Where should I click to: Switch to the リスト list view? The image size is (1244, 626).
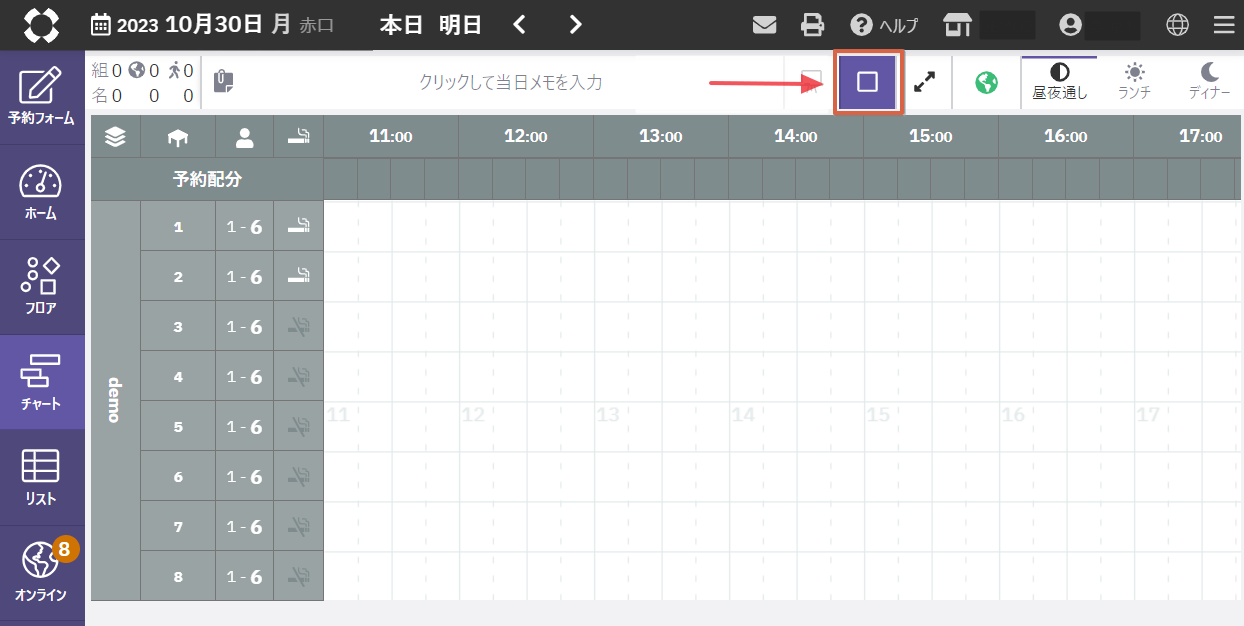[42, 478]
